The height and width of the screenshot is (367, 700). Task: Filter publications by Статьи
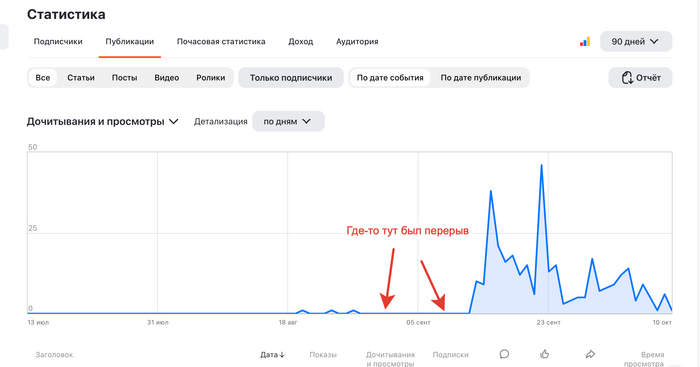81,78
